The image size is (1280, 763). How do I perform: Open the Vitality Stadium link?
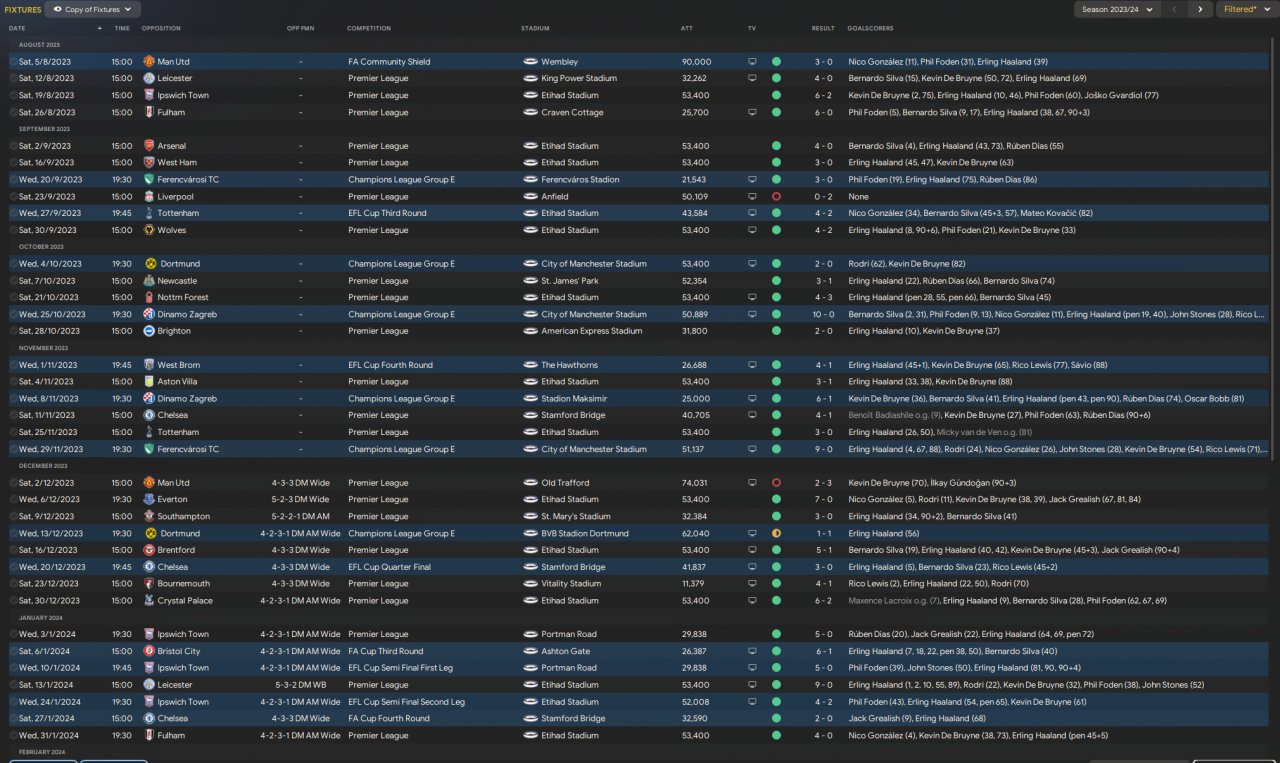571,584
